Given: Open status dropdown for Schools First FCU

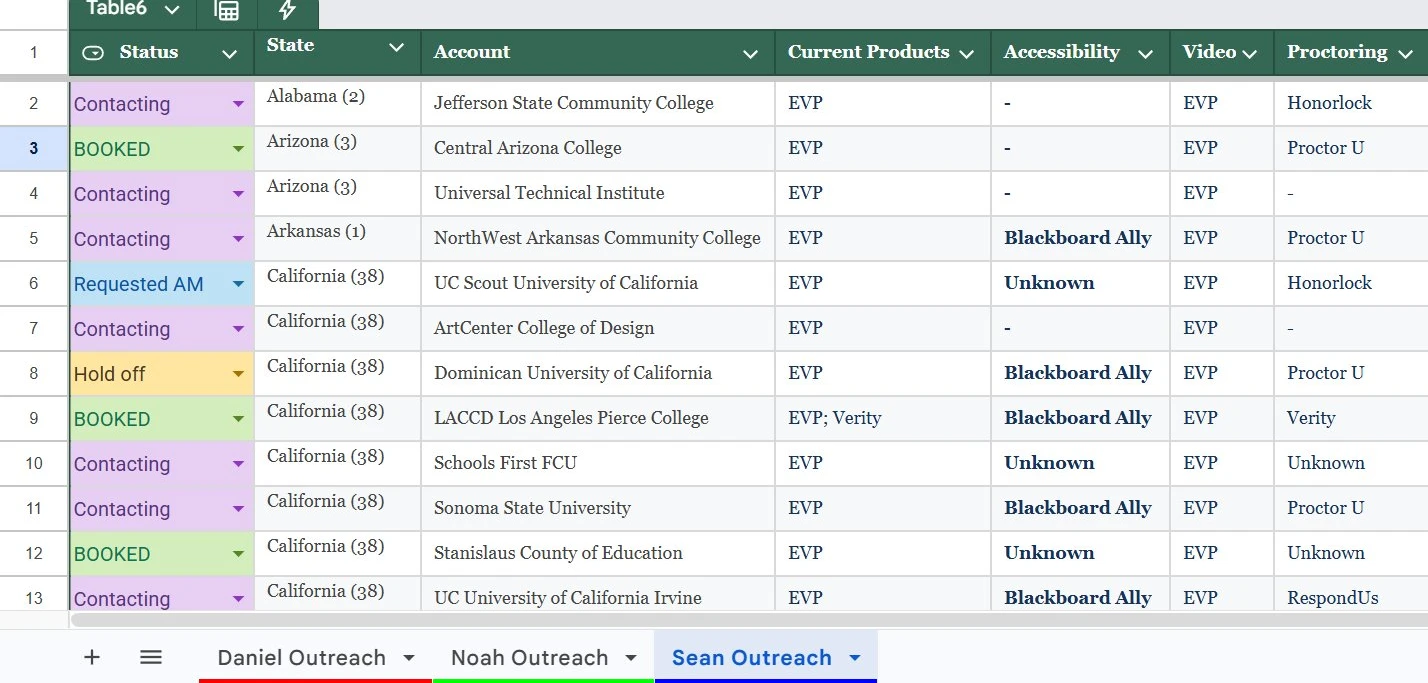Looking at the screenshot, I should [x=238, y=464].
